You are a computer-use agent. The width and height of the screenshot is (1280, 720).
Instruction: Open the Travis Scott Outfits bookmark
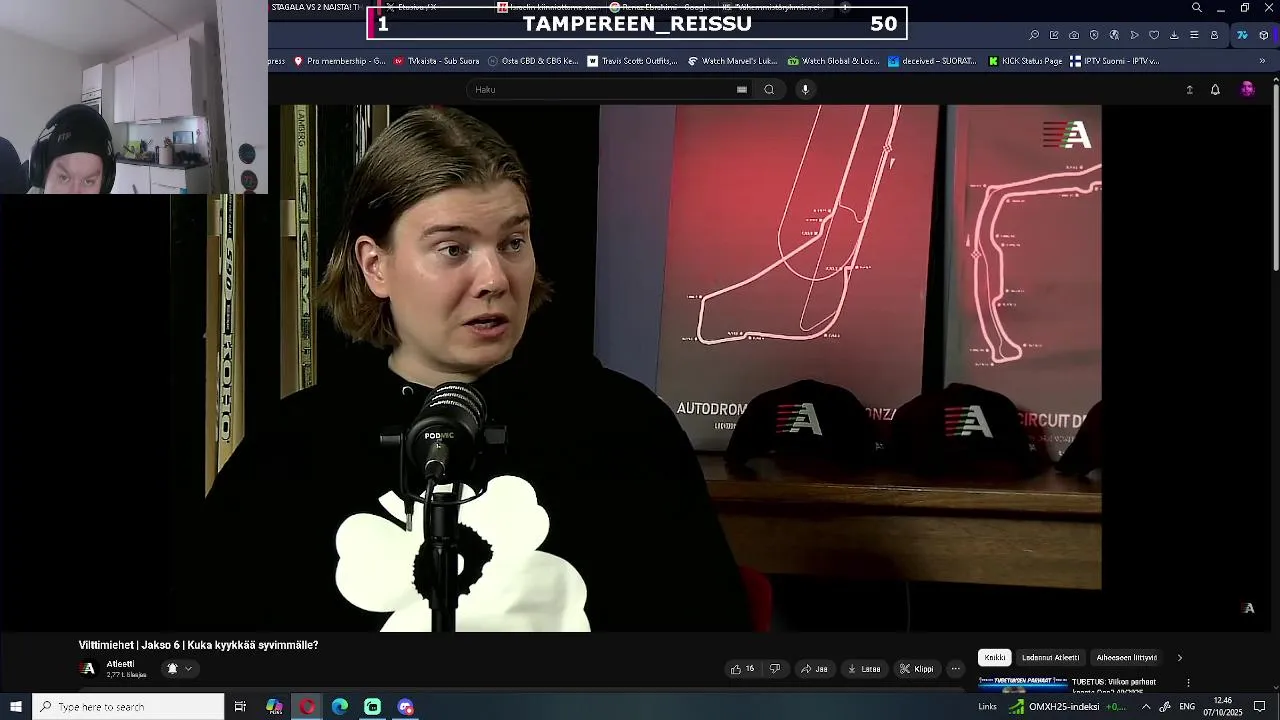[632, 61]
